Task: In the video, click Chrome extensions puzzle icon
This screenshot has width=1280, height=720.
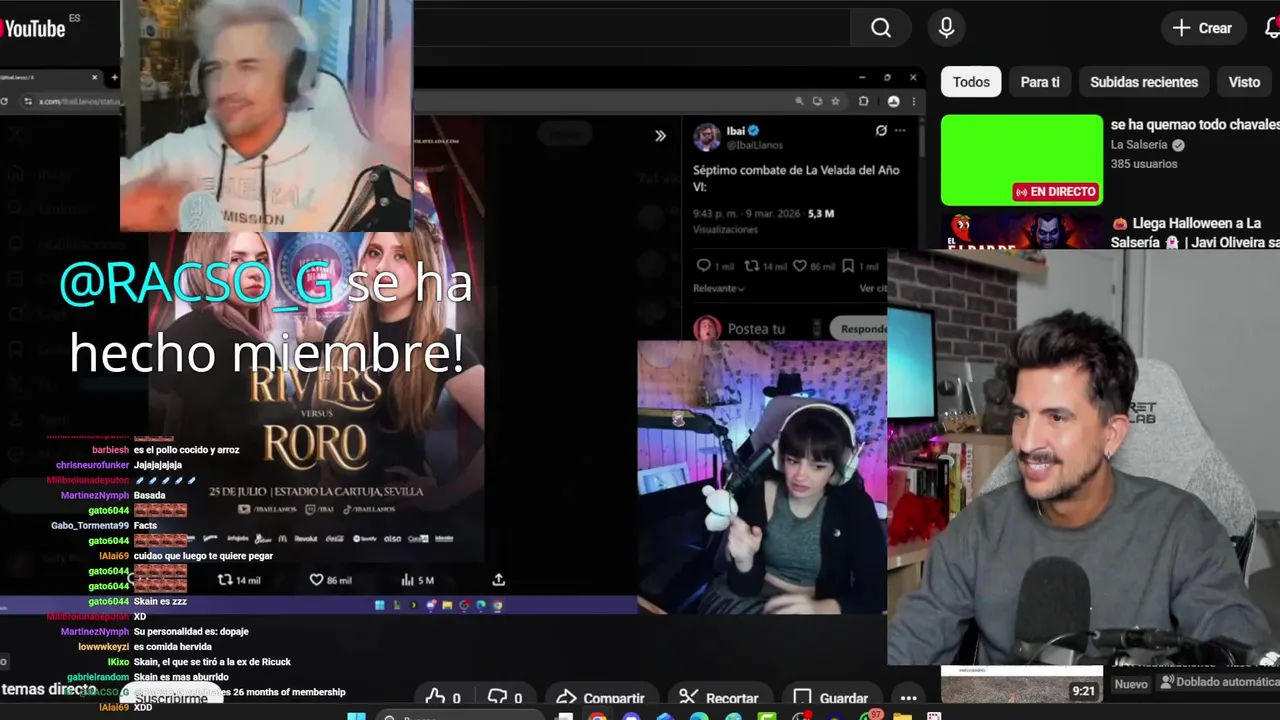Action: tap(863, 101)
